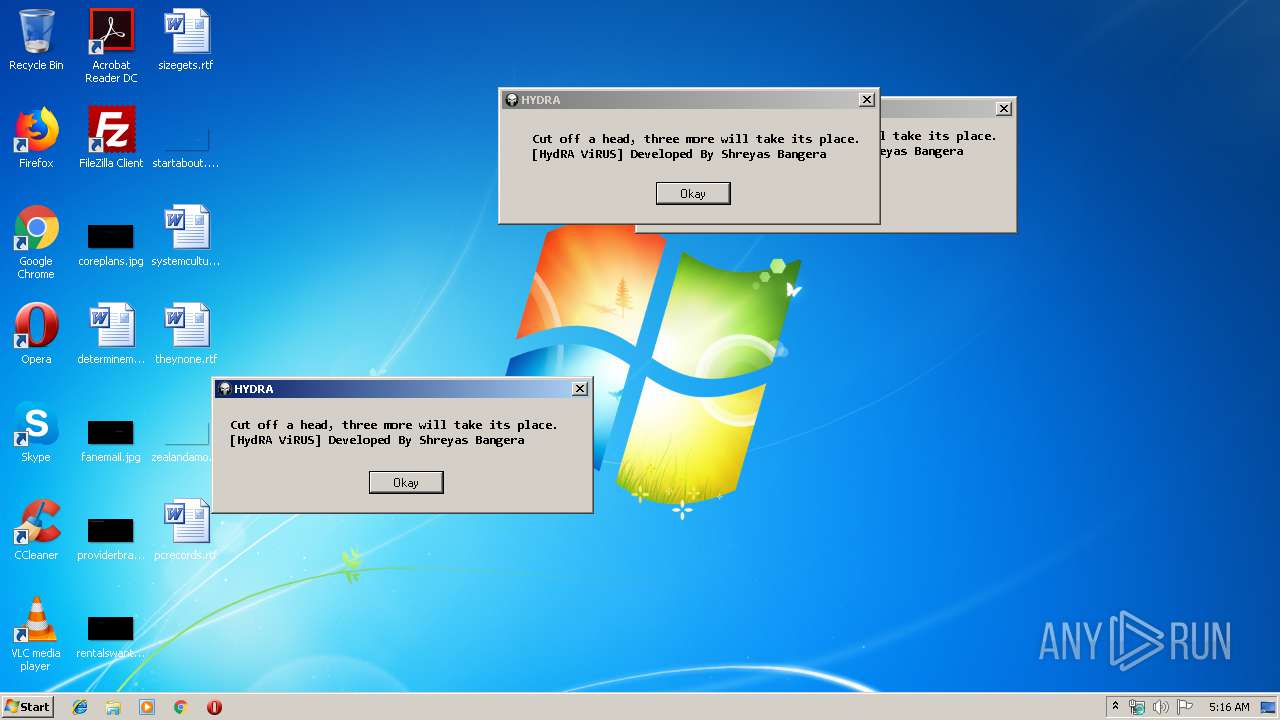Open FileZilla Client shortcut

pyautogui.click(x=111, y=138)
